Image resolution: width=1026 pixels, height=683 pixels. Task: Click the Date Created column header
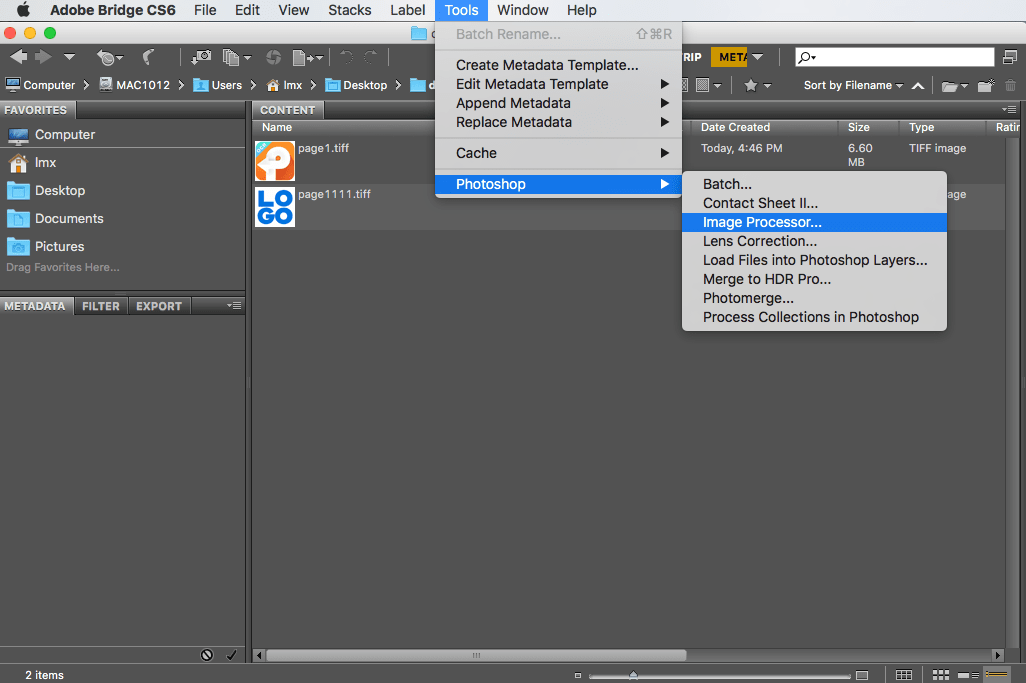[735, 127]
